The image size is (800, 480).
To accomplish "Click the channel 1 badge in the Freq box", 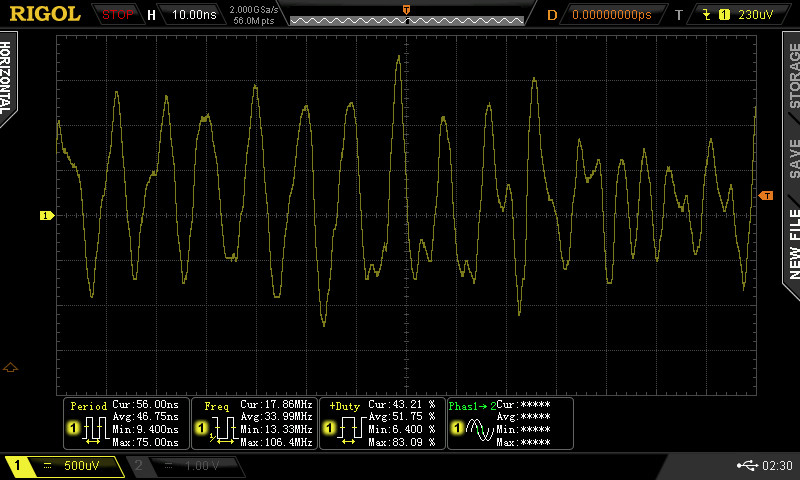I will click(x=202, y=428).
